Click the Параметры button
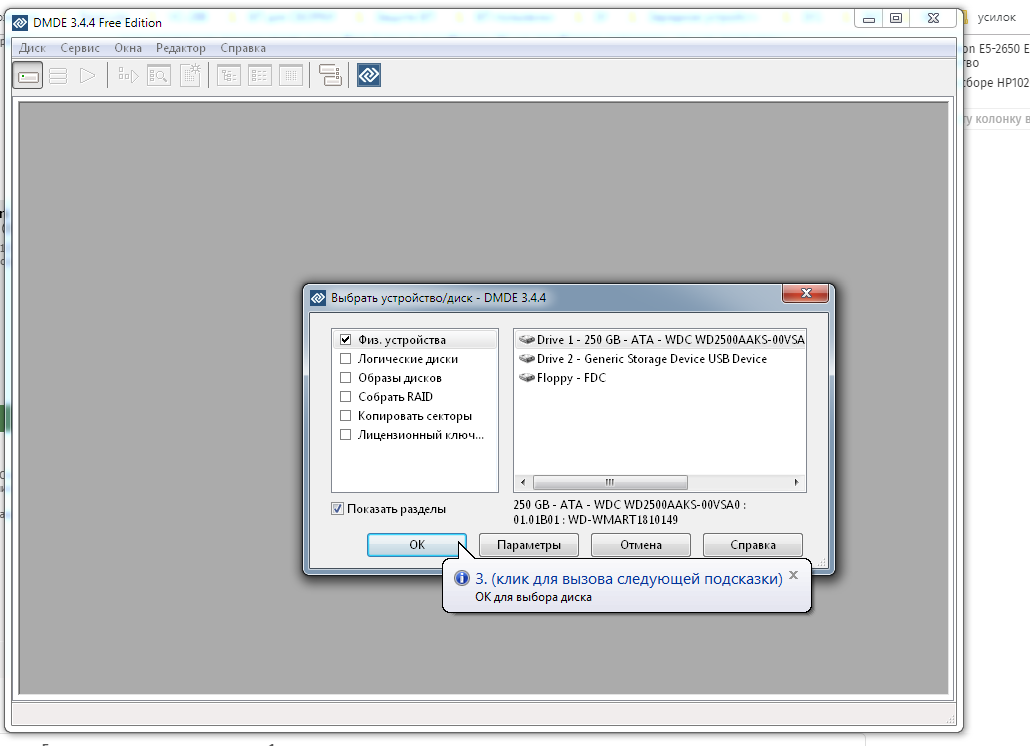The height and width of the screenshot is (746, 1030). [529, 545]
